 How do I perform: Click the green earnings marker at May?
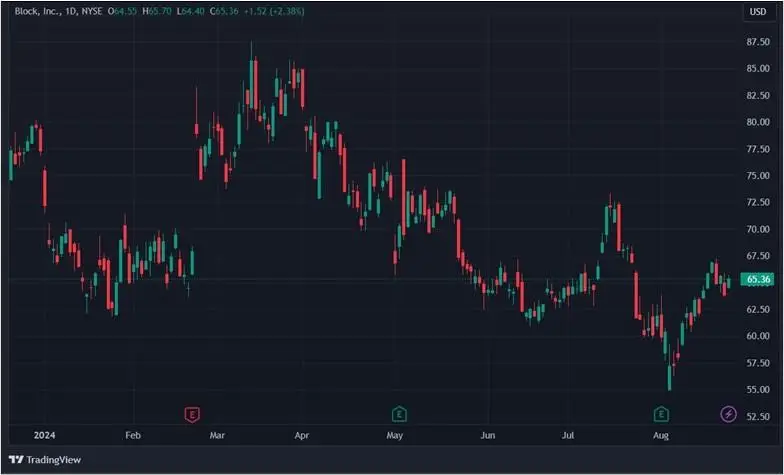pos(399,414)
